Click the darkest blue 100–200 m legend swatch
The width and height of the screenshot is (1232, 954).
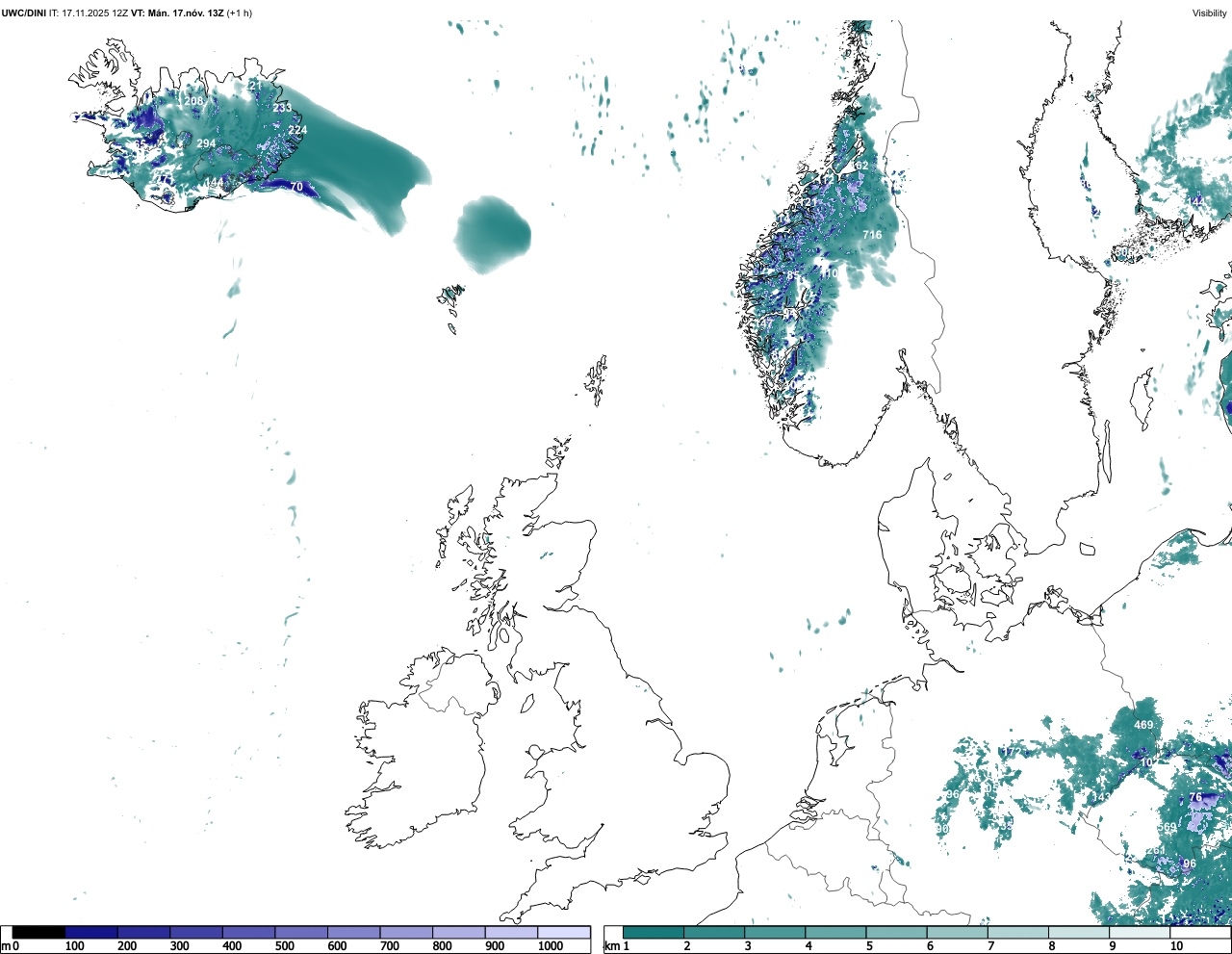point(91,933)
